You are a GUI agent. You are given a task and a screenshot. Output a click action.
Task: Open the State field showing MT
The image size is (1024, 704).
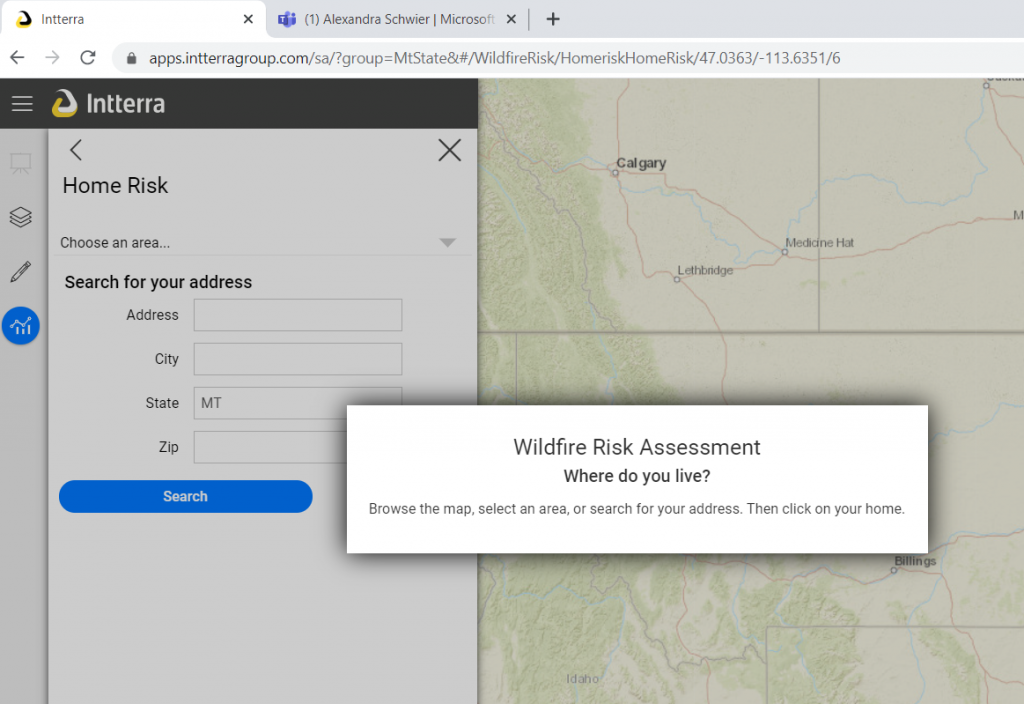[297, 403]
